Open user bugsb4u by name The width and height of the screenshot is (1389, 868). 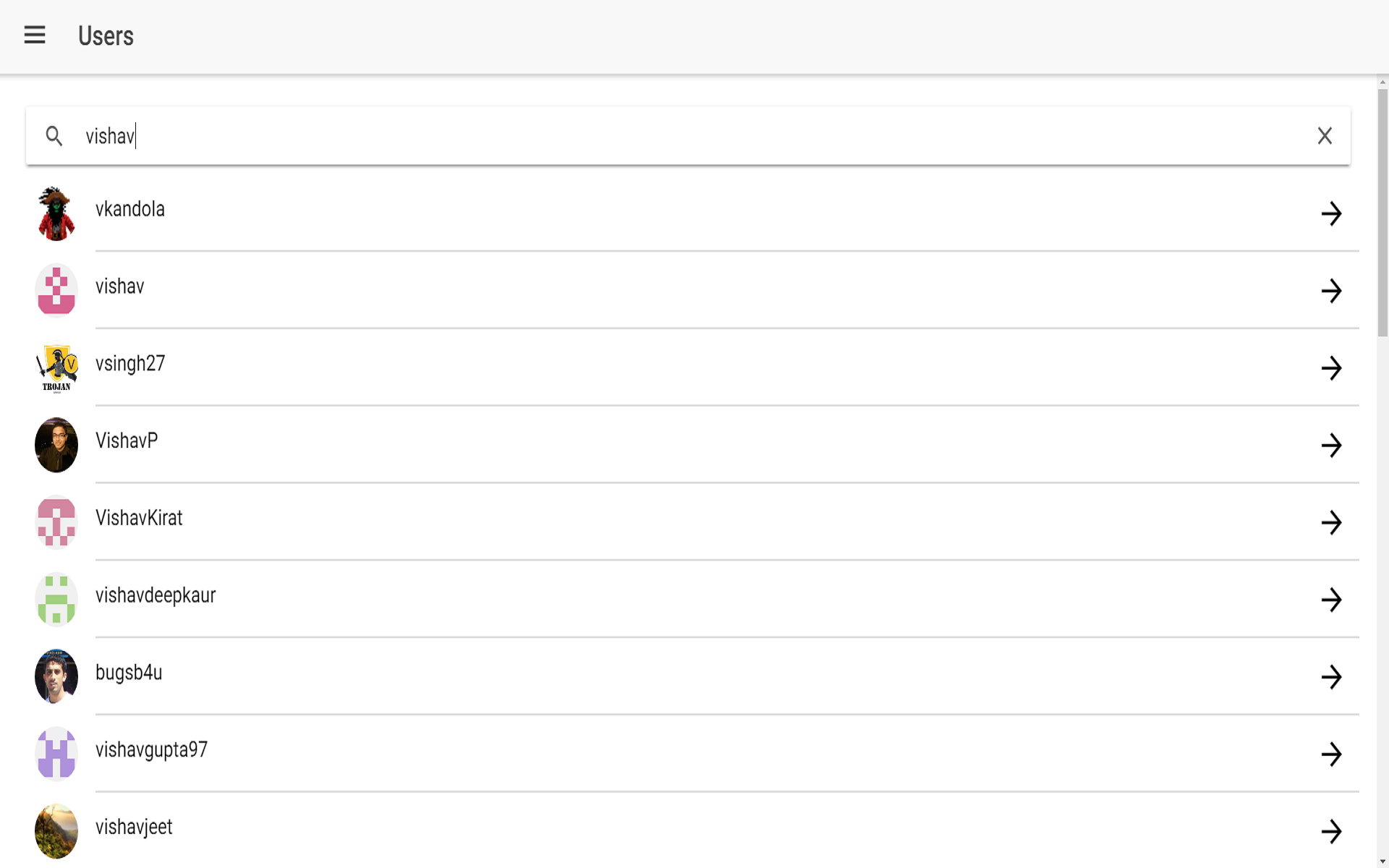click(129, 673)
